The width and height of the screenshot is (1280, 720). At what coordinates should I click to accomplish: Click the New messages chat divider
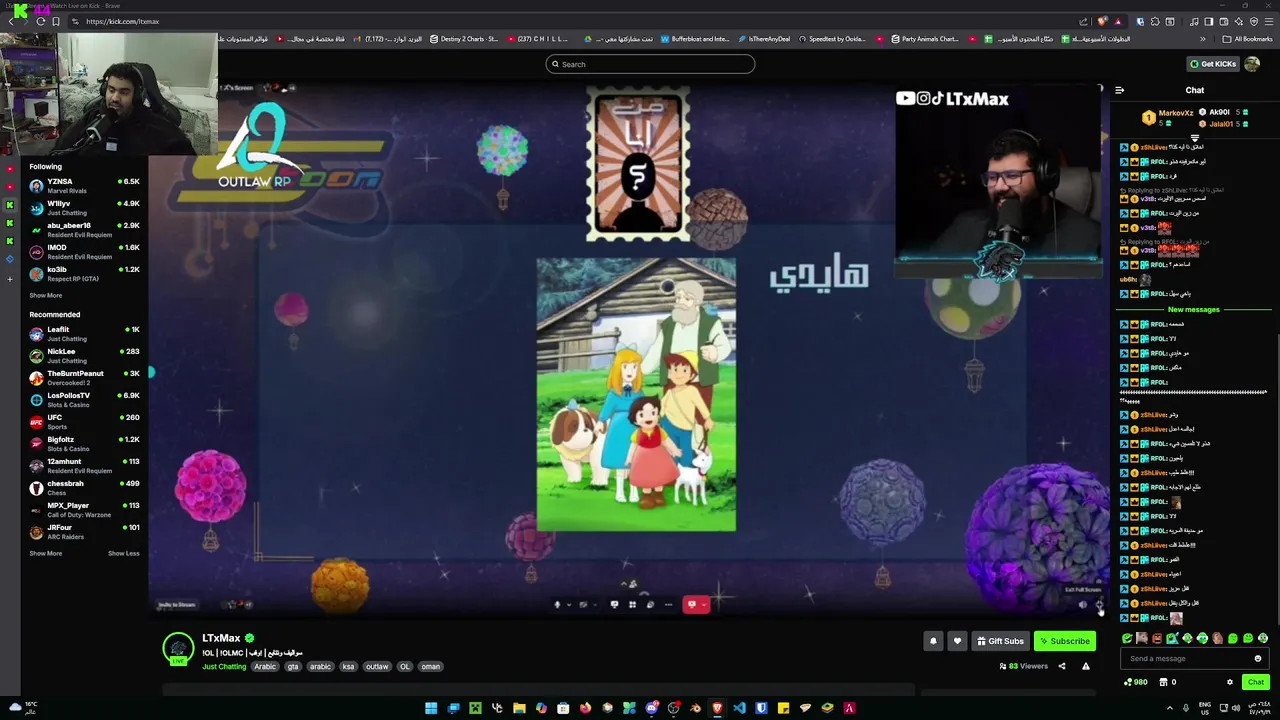(1194, 310)
